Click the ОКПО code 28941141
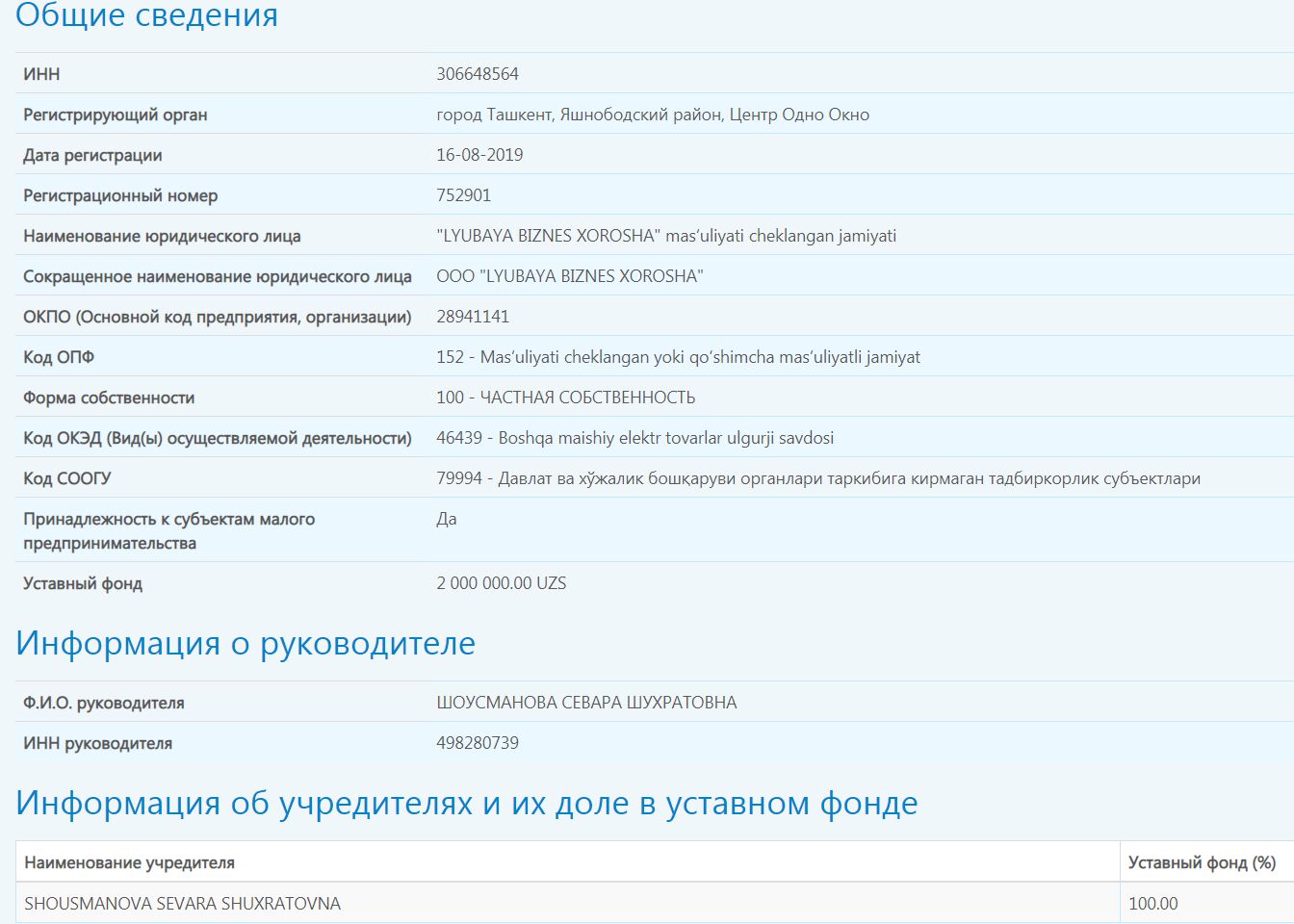The width and height of the screenshot is (1294, 924). tap(473, 317)
